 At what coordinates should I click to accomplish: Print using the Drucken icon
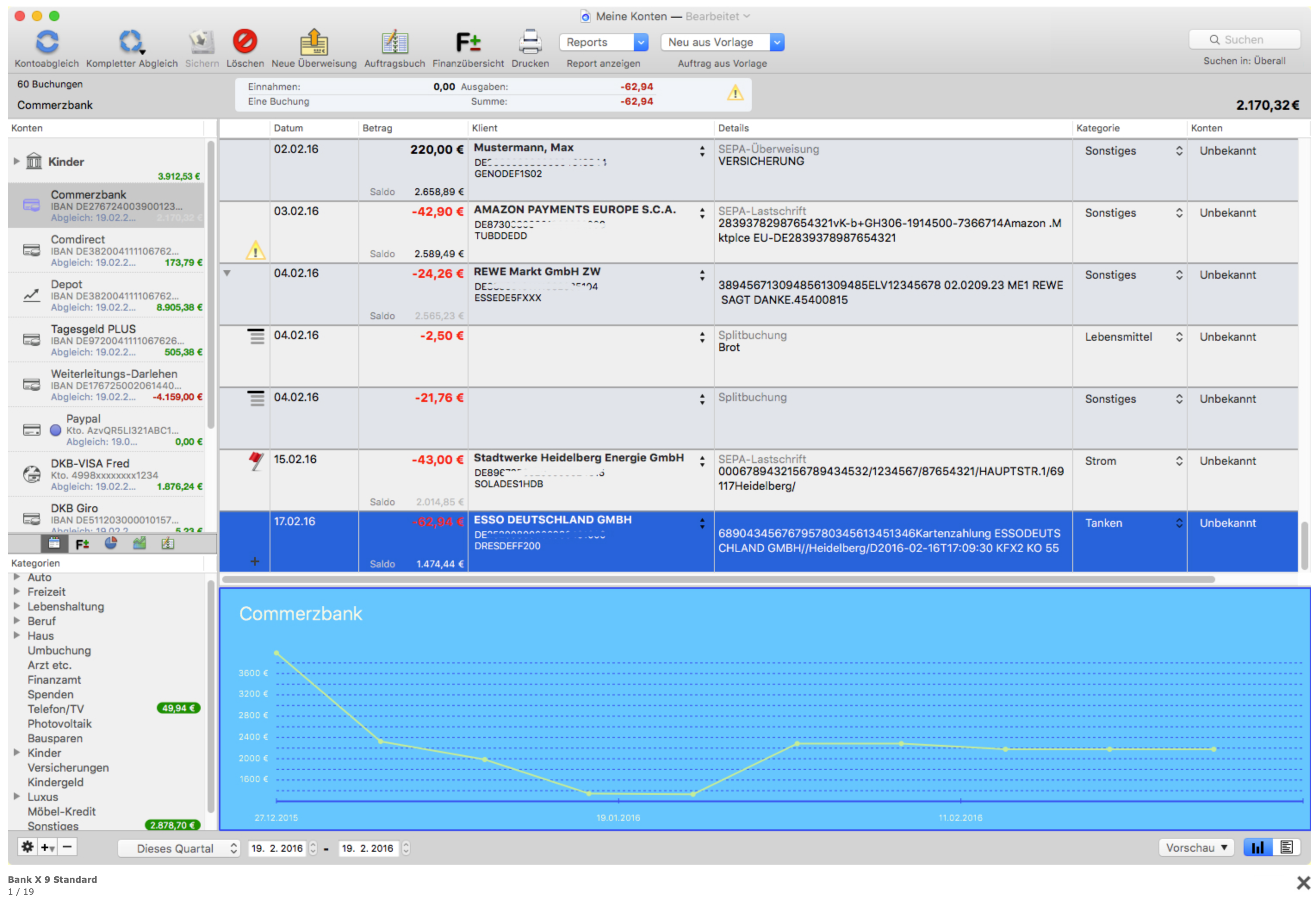[x=530, y=42]
